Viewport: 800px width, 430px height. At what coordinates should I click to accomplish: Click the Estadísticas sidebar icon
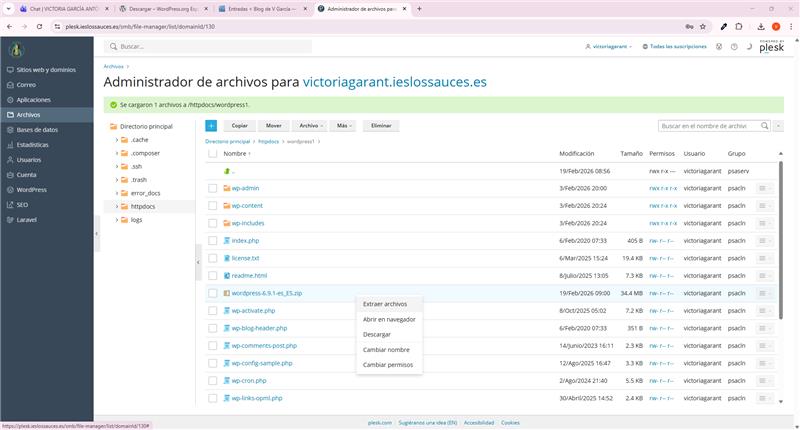pos(9,145)
